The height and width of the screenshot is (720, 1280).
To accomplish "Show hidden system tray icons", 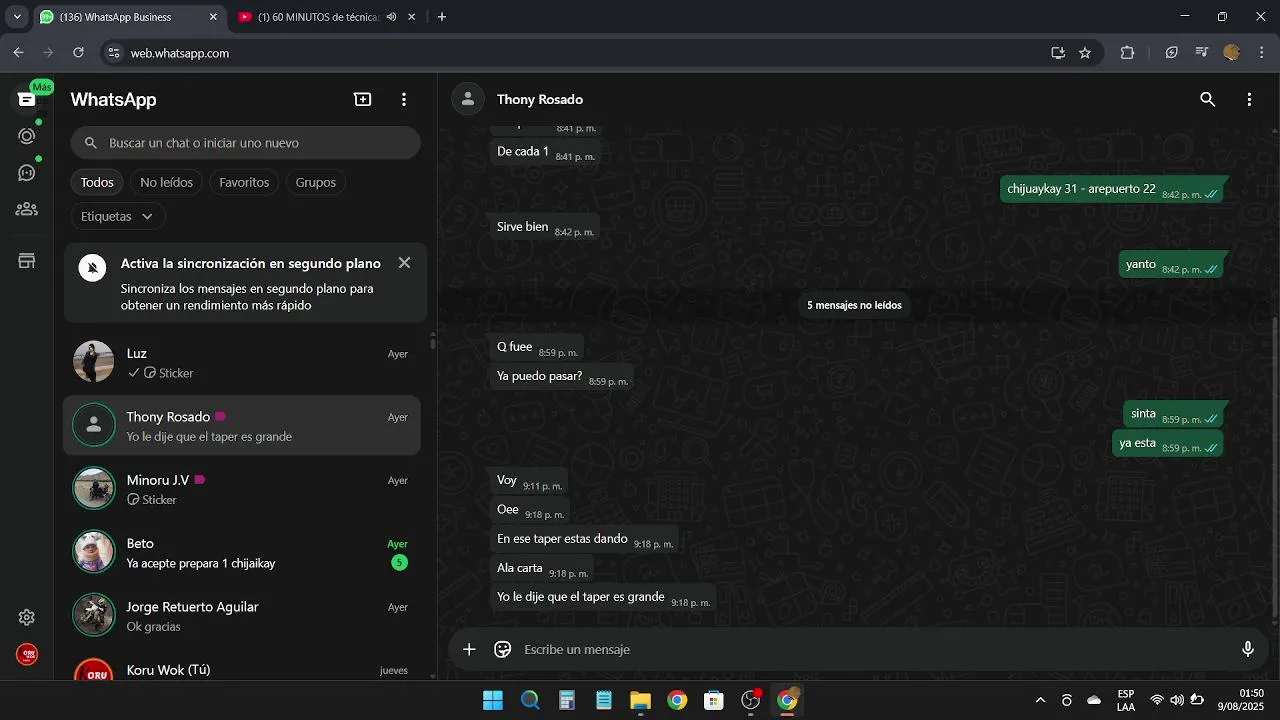I will click(x=1040, y=700).
